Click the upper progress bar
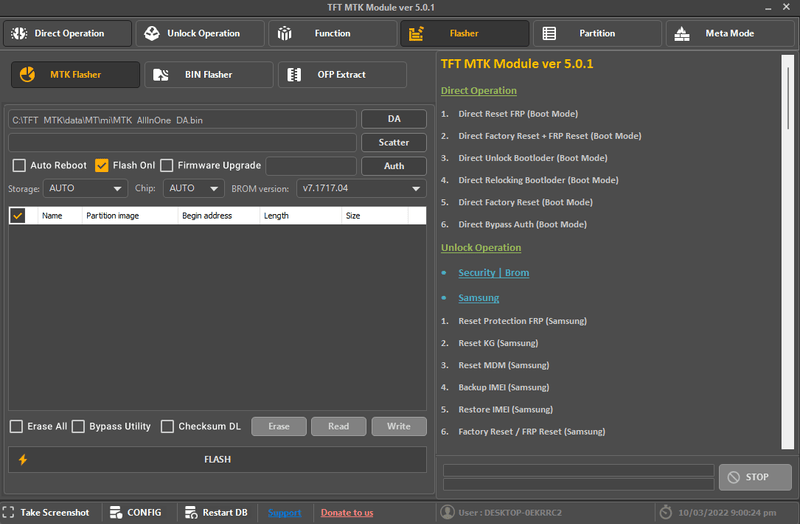800x524 pixels. pos(579,470)
